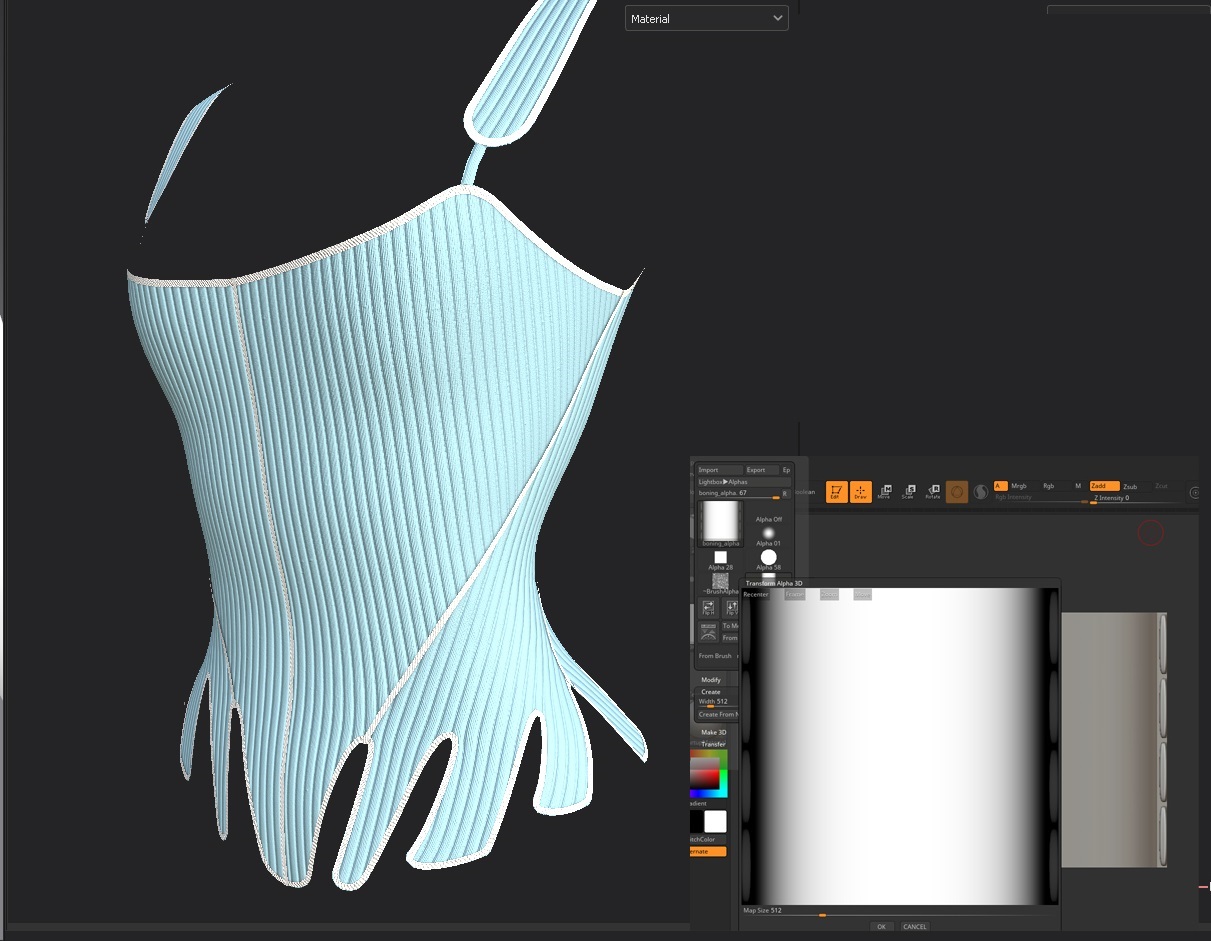Switch to the Move transform tool
The width and height of the screenshot is (1211, 941).
[884, 492]
